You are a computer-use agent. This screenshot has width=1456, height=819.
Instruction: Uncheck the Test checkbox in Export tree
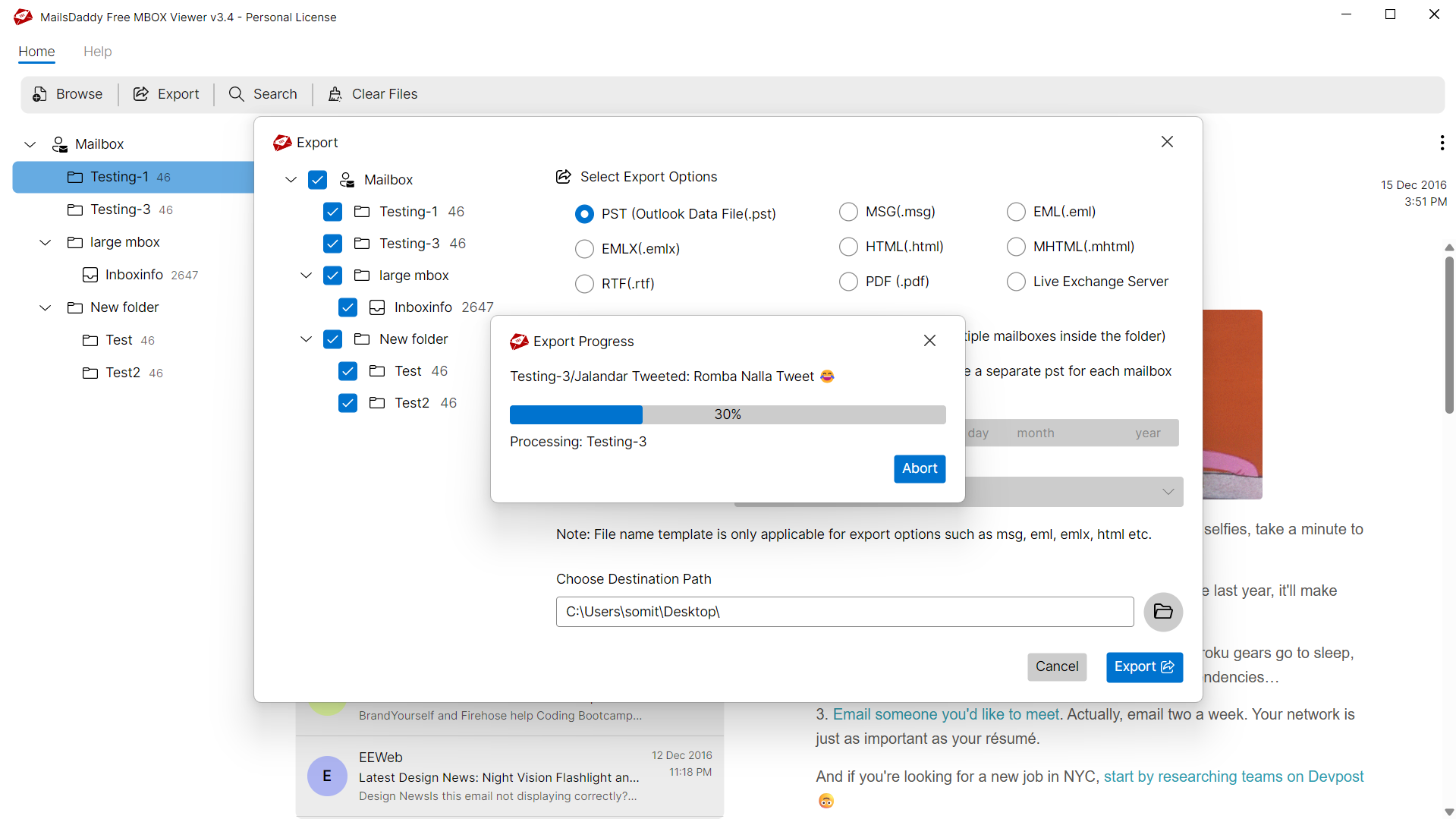pos(347,371)
